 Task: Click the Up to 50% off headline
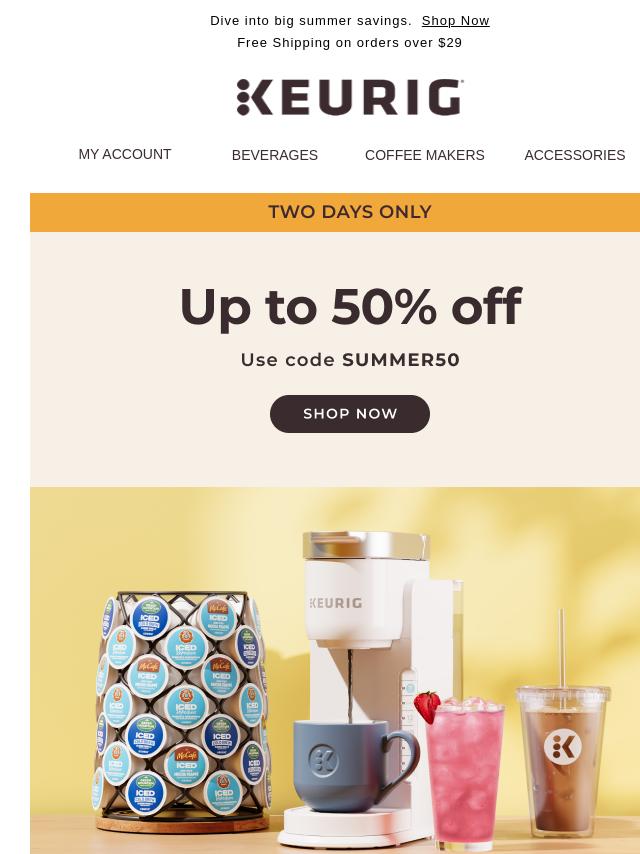pyautogui.click(x=351, y=307)
